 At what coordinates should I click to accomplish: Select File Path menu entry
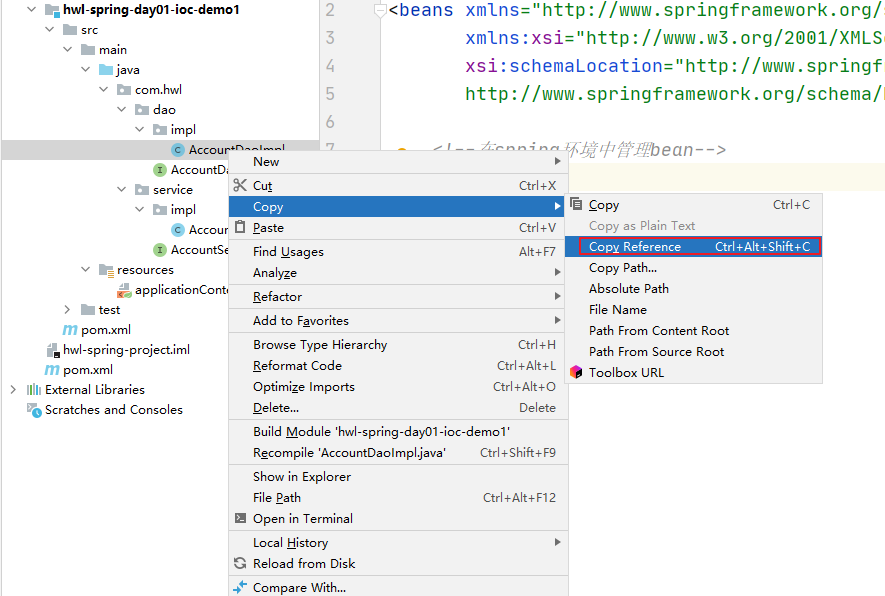[398, 497]
